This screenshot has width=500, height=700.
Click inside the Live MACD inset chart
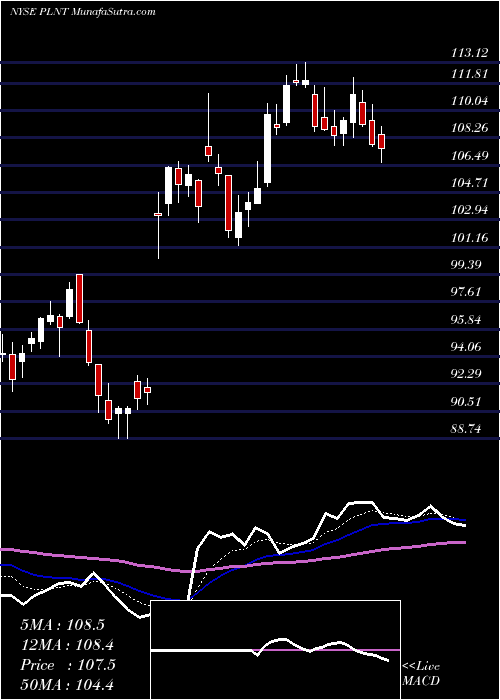pos(275,650)
